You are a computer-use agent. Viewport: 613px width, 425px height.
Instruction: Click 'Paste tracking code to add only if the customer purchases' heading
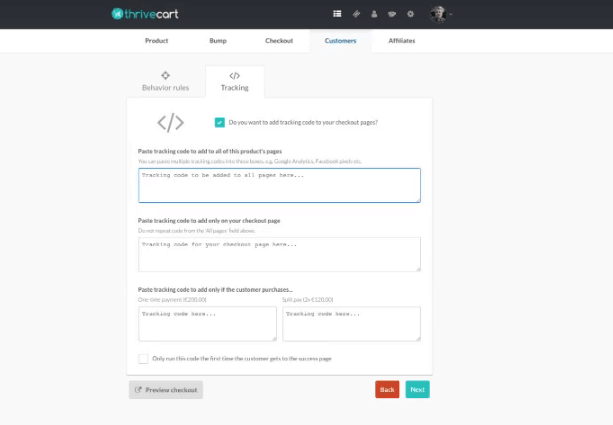pyautogui.click(x=215, y=290)
